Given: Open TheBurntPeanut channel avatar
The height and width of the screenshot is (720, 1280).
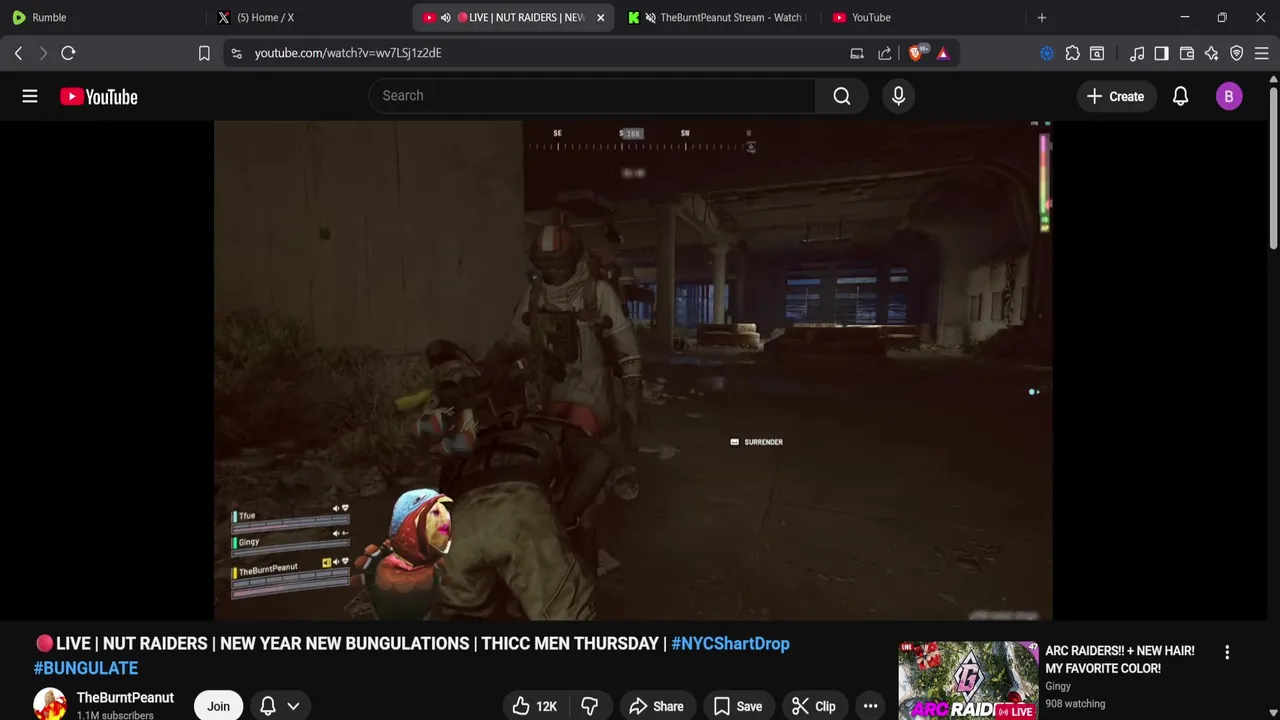Looking at the screenshot, I should click(x=50, y=705).
